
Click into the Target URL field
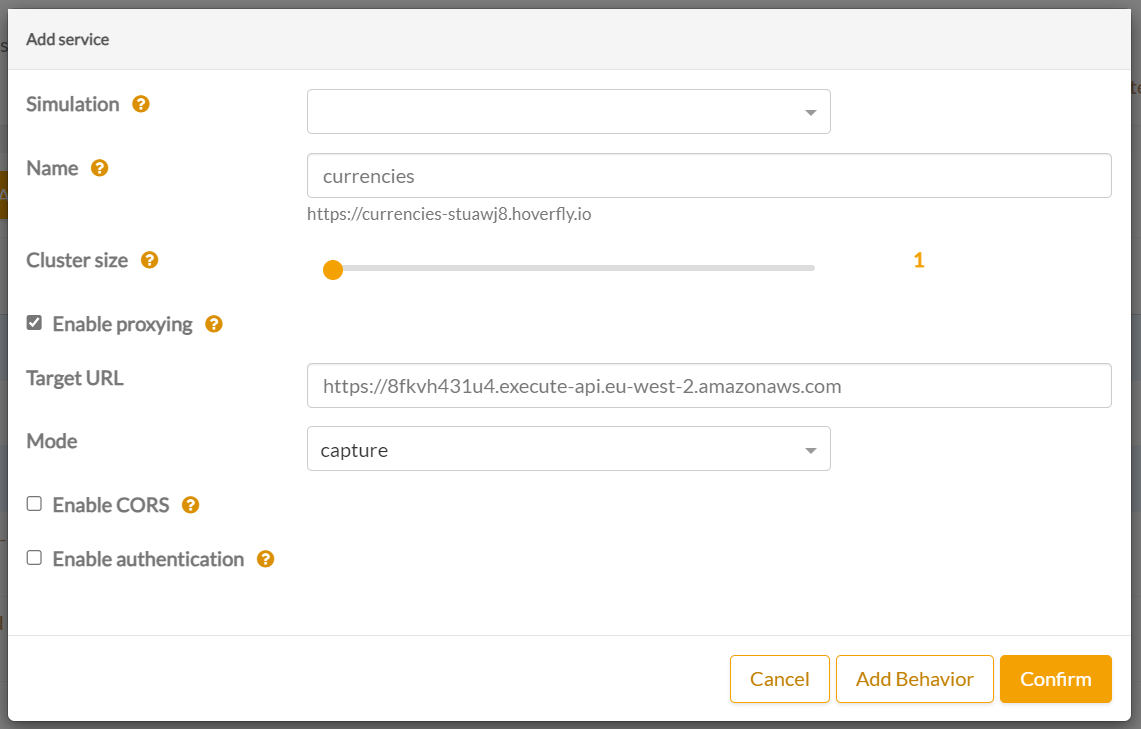tap(708, 386)
